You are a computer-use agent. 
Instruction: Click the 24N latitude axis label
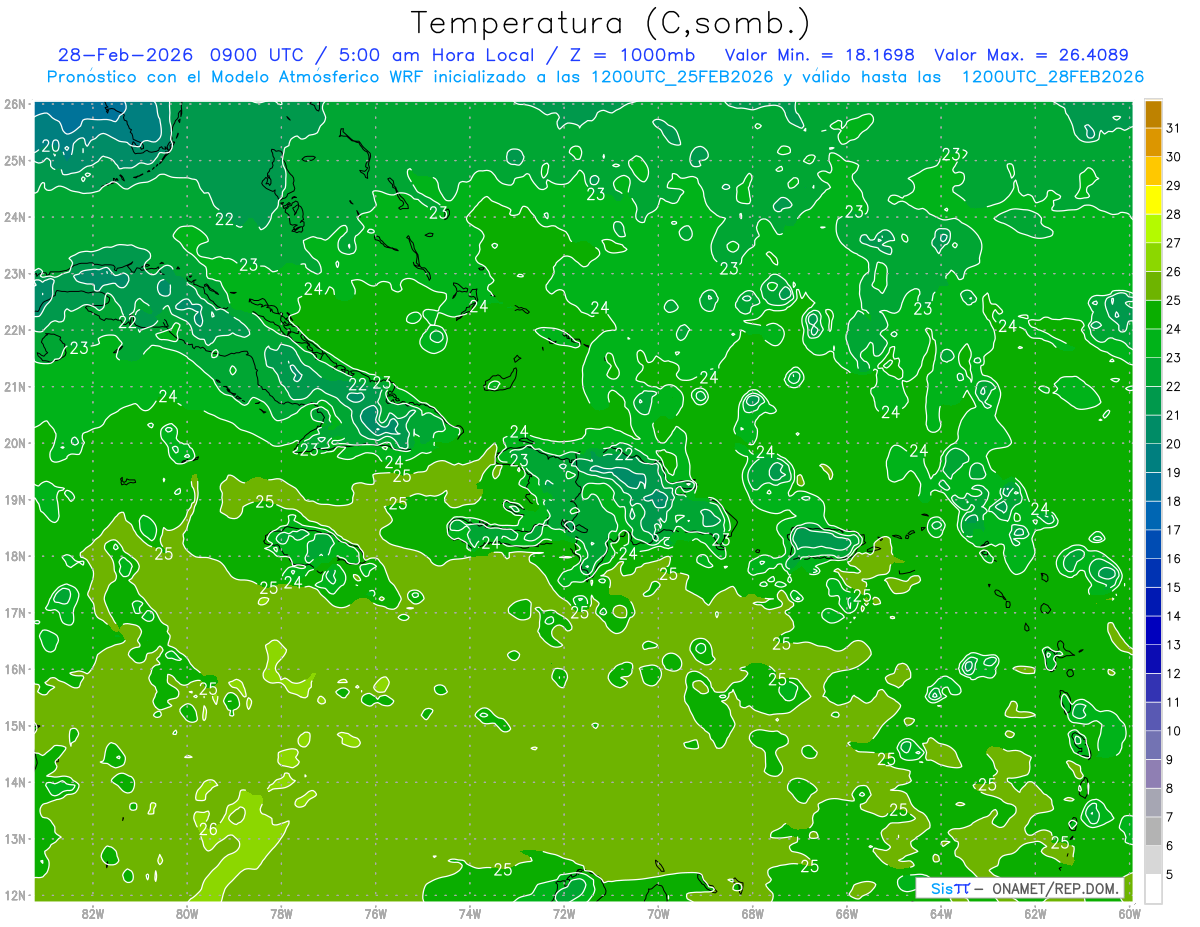pyautogui.click(x=14, y=217)
